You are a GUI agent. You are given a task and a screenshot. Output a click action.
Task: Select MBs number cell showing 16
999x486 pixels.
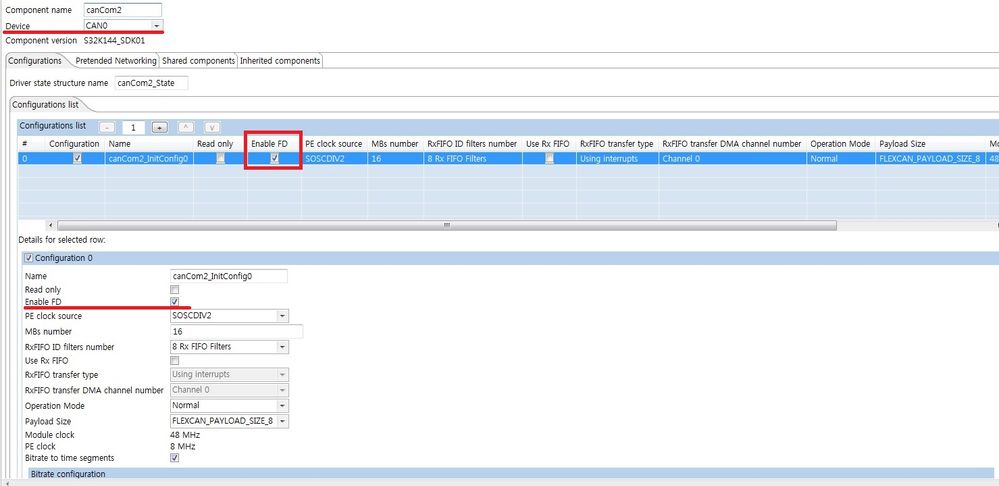click(395, 159)
